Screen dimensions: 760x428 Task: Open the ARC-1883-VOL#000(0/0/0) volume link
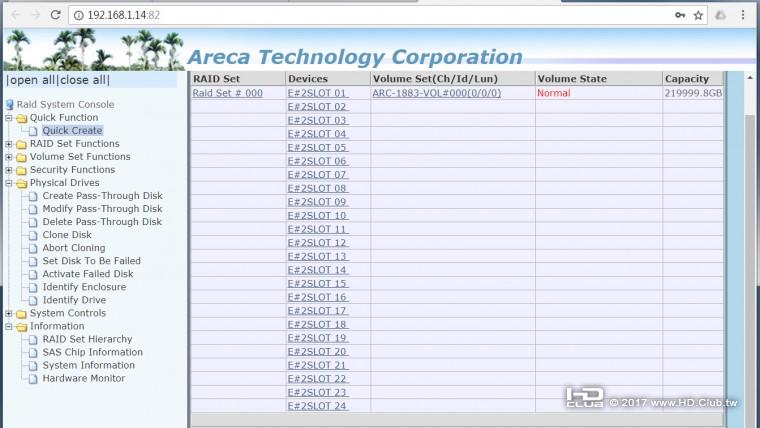436,93
